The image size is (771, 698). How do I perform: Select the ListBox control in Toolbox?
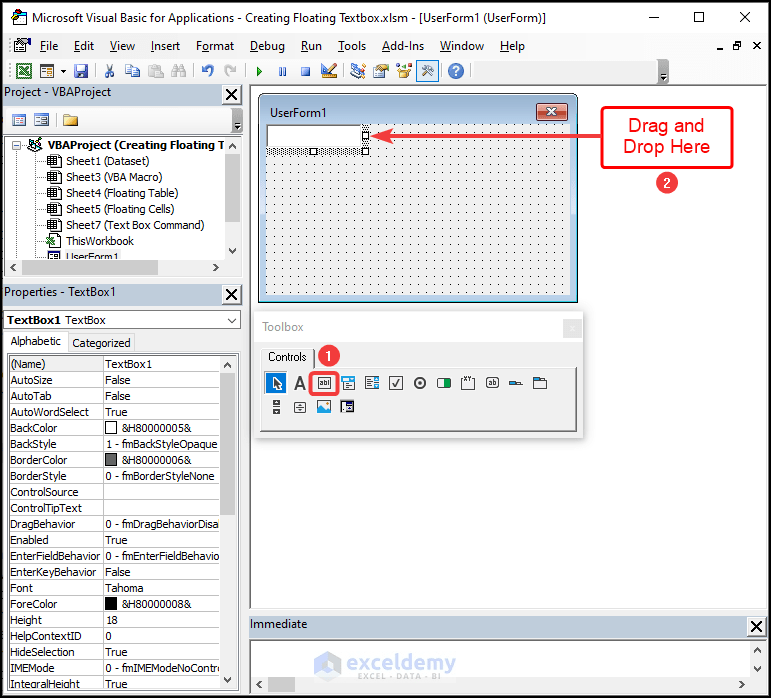point(372,383)
